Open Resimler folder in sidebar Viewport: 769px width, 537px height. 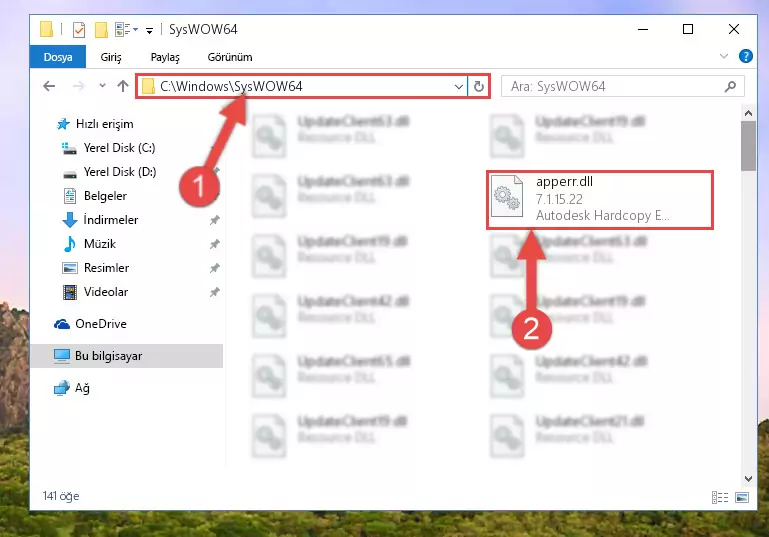(x=106, y=268)
